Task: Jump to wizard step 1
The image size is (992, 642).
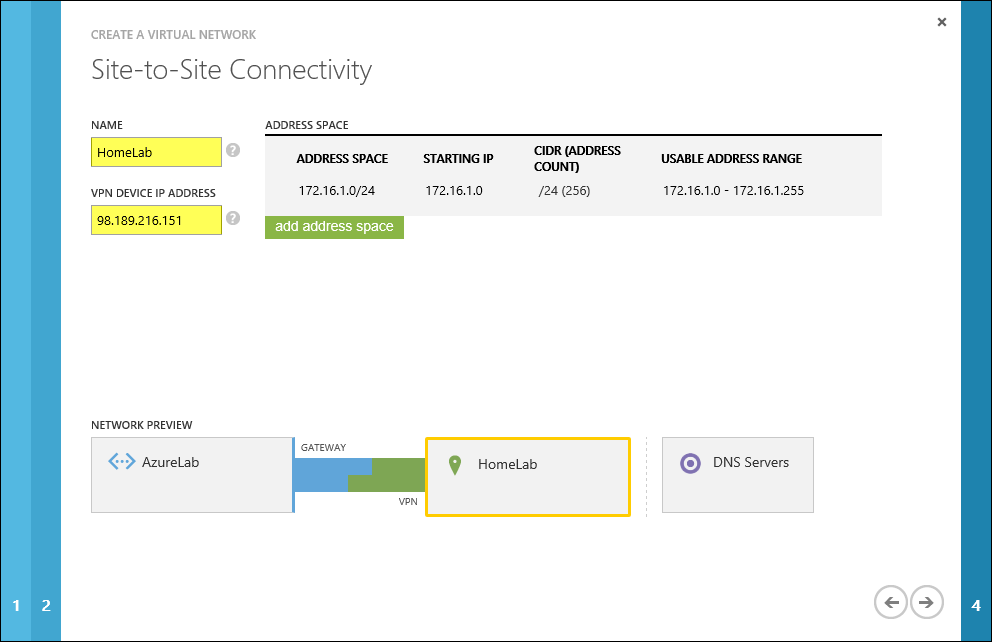Action: pos(16,605)
